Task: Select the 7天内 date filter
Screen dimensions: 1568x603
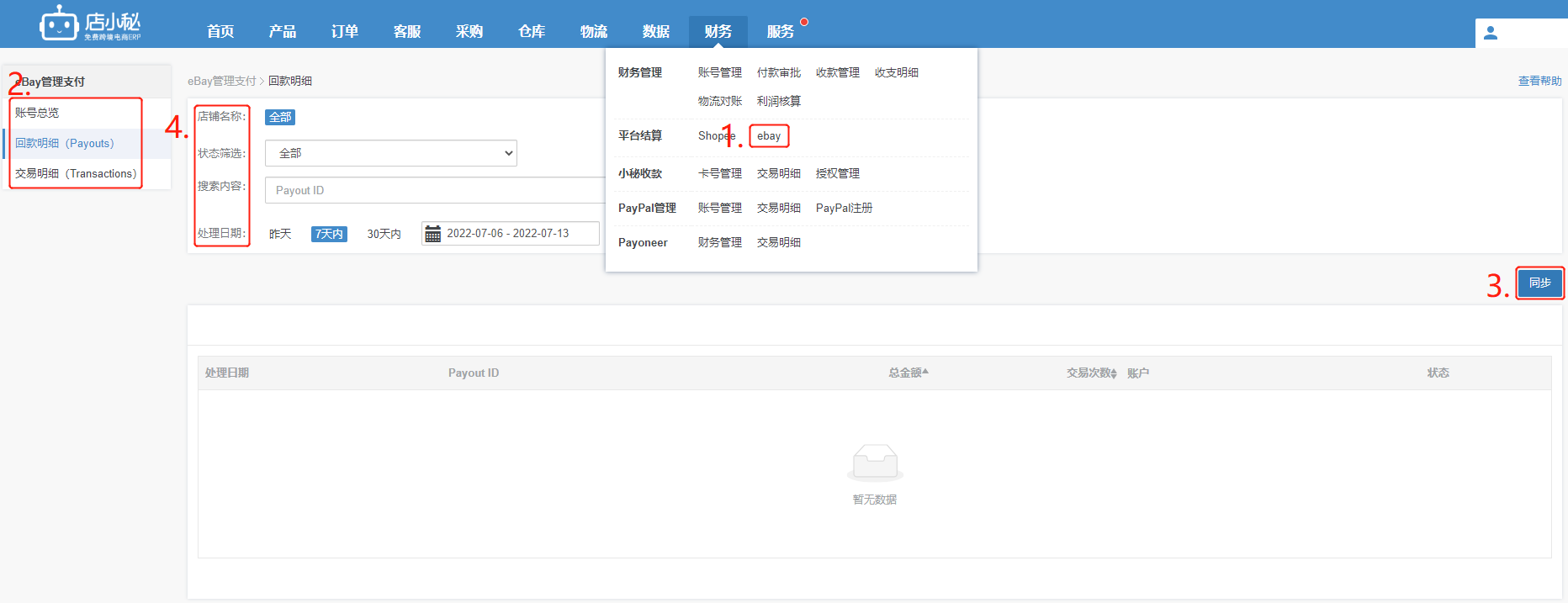Action: pyautogui.click(x=329, y=234)
